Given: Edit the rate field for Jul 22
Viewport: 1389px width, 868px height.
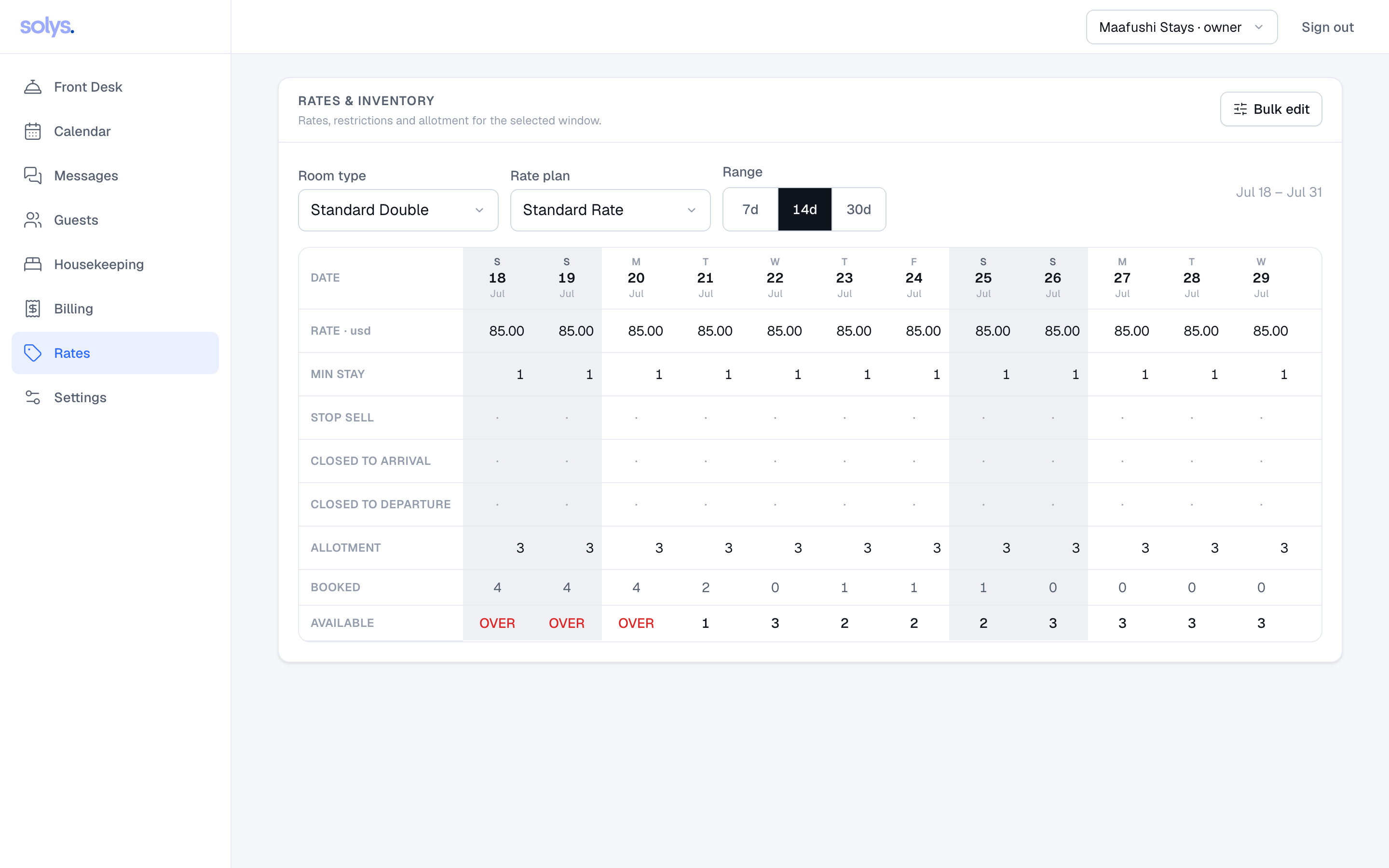Looking at the screenshot, I should point(776,331).
